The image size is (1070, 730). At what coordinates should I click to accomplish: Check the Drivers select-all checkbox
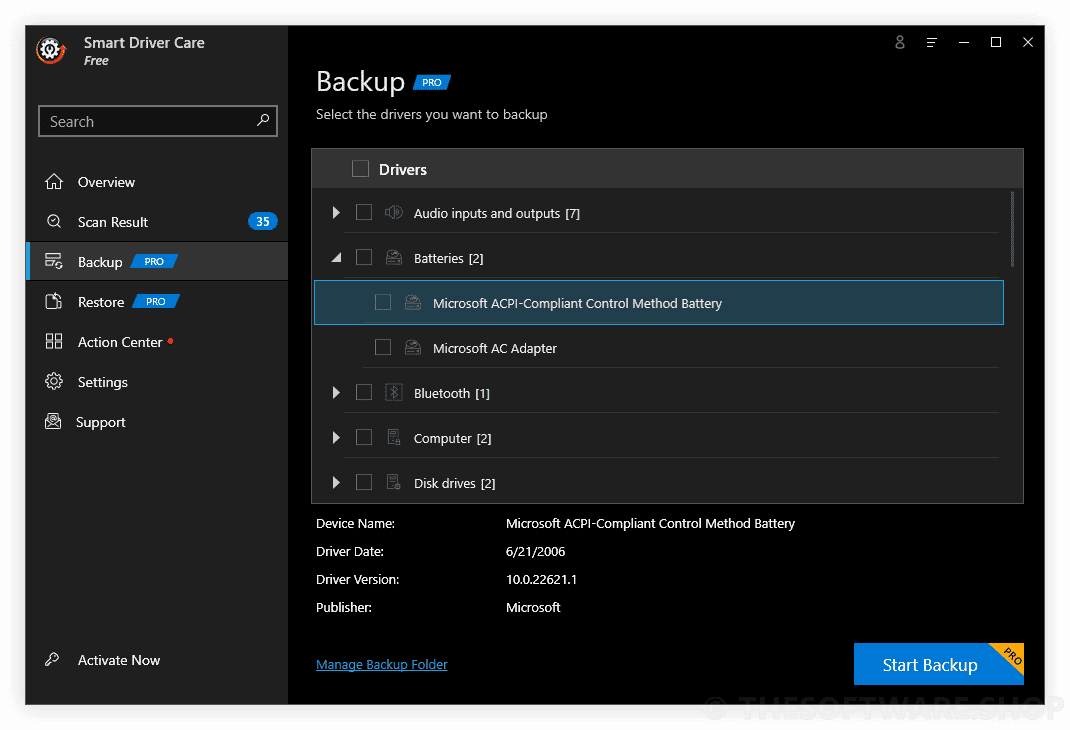click(x=360, y=169)
